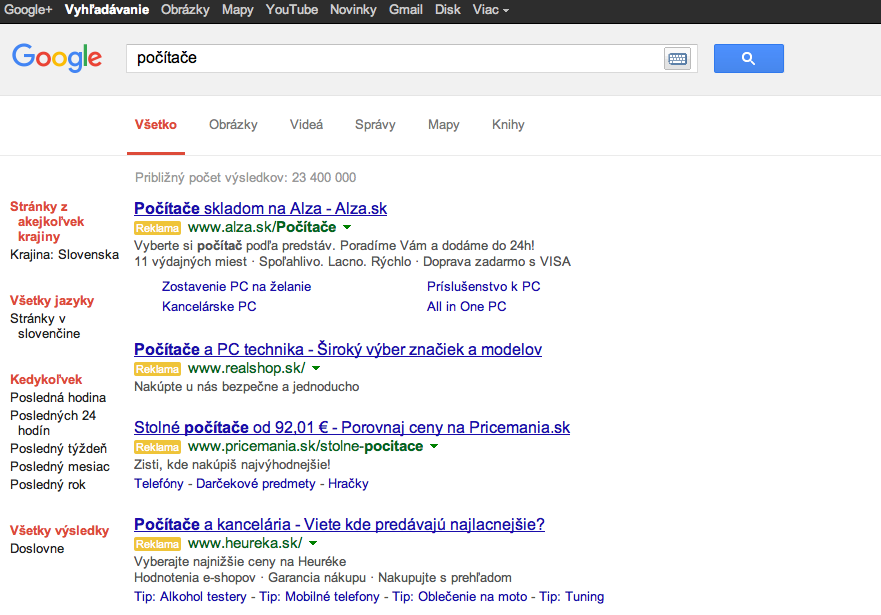881x615 pixels.
Task: Filter results by Posledný týždeň
Action: (58, 449)
